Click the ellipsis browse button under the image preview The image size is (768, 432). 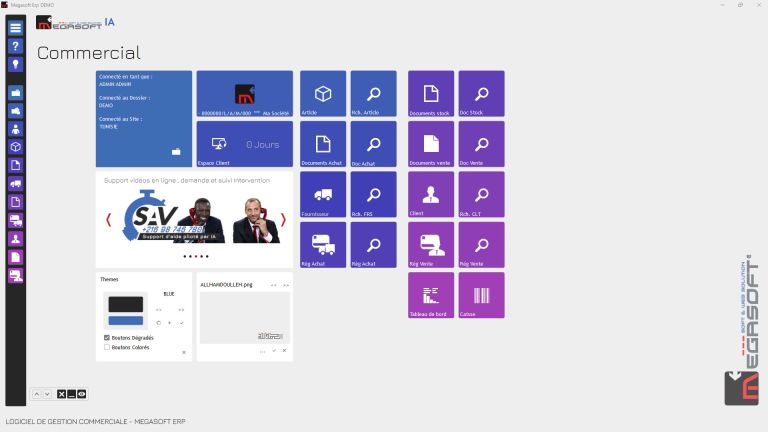263,351
